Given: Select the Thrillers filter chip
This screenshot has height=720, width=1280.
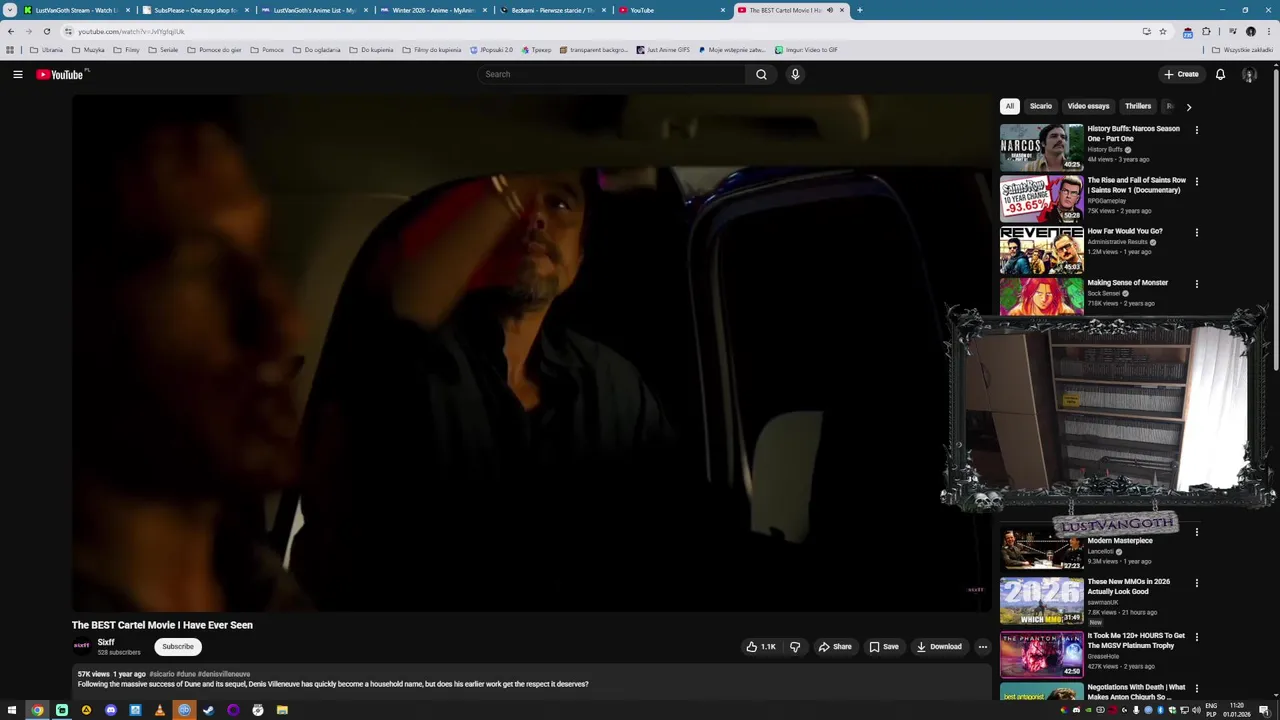Looking at the screenshot, I should tap(1138, 106).
